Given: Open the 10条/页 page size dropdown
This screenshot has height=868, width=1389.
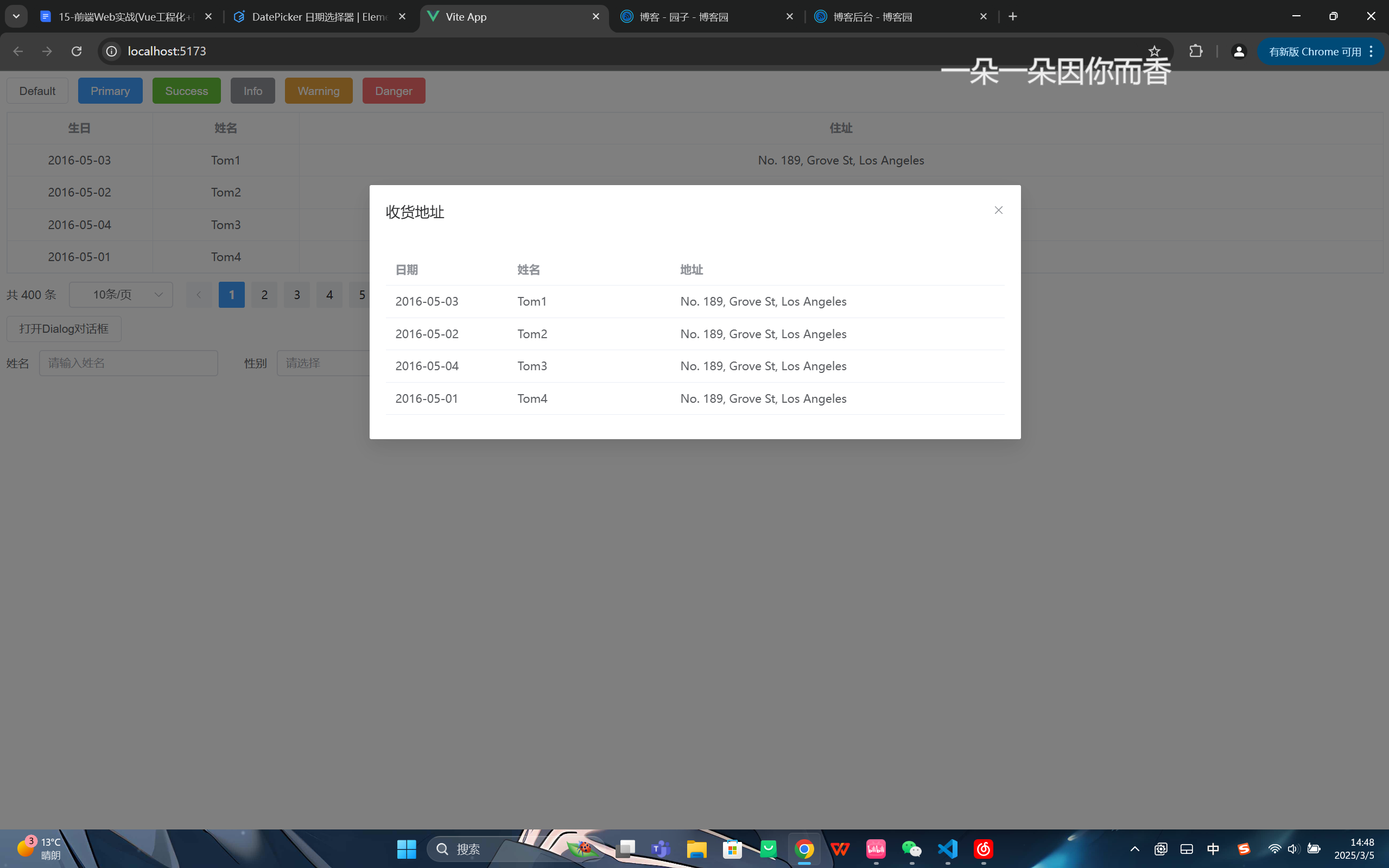Looking at the screenshot, I should pos(121,295).
